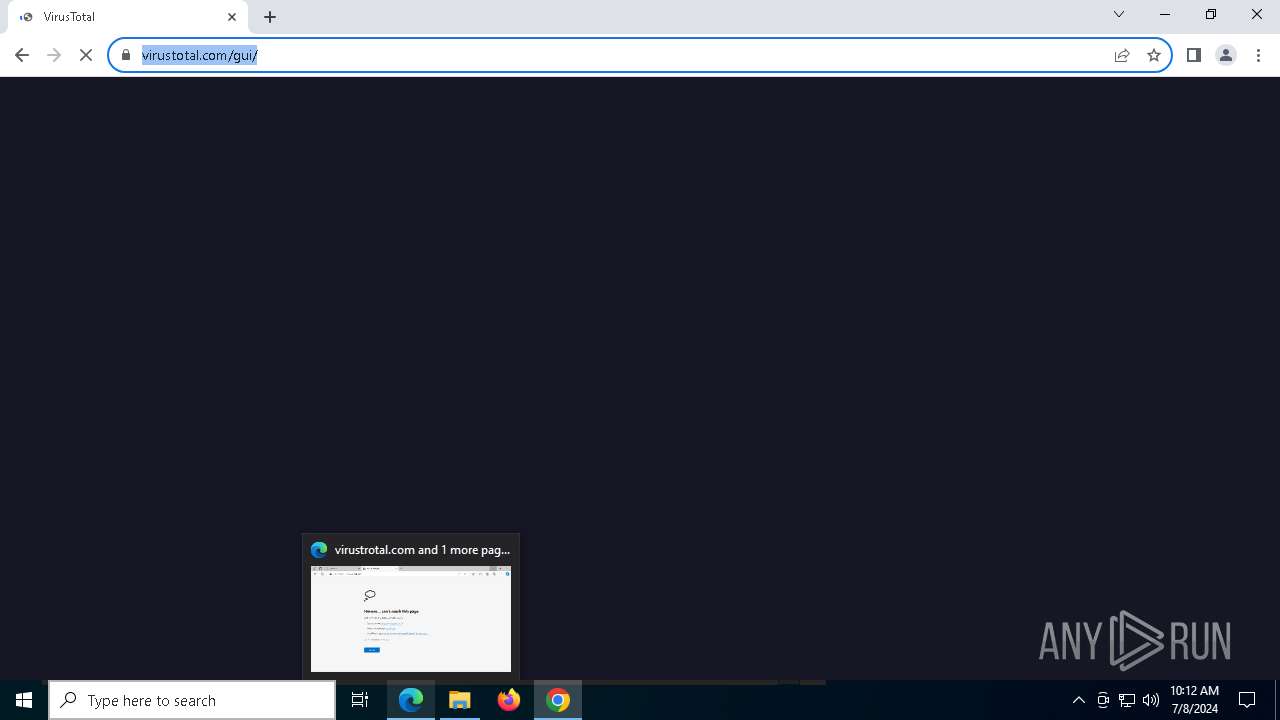Open the Chrome profile avatar
This screenshot has width=1280, height=720.
(1226, 55)
